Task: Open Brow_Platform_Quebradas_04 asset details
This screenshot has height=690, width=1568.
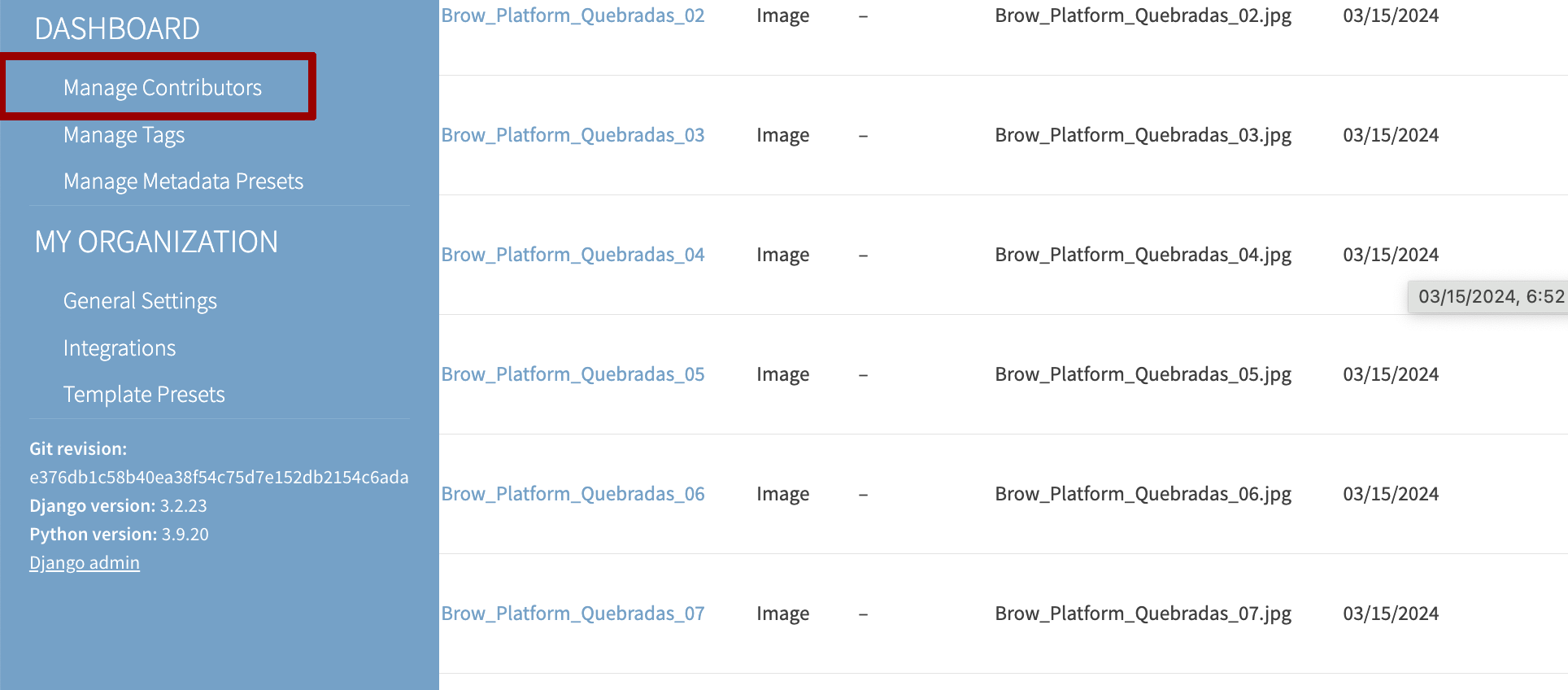Action: tap(573, 254)
